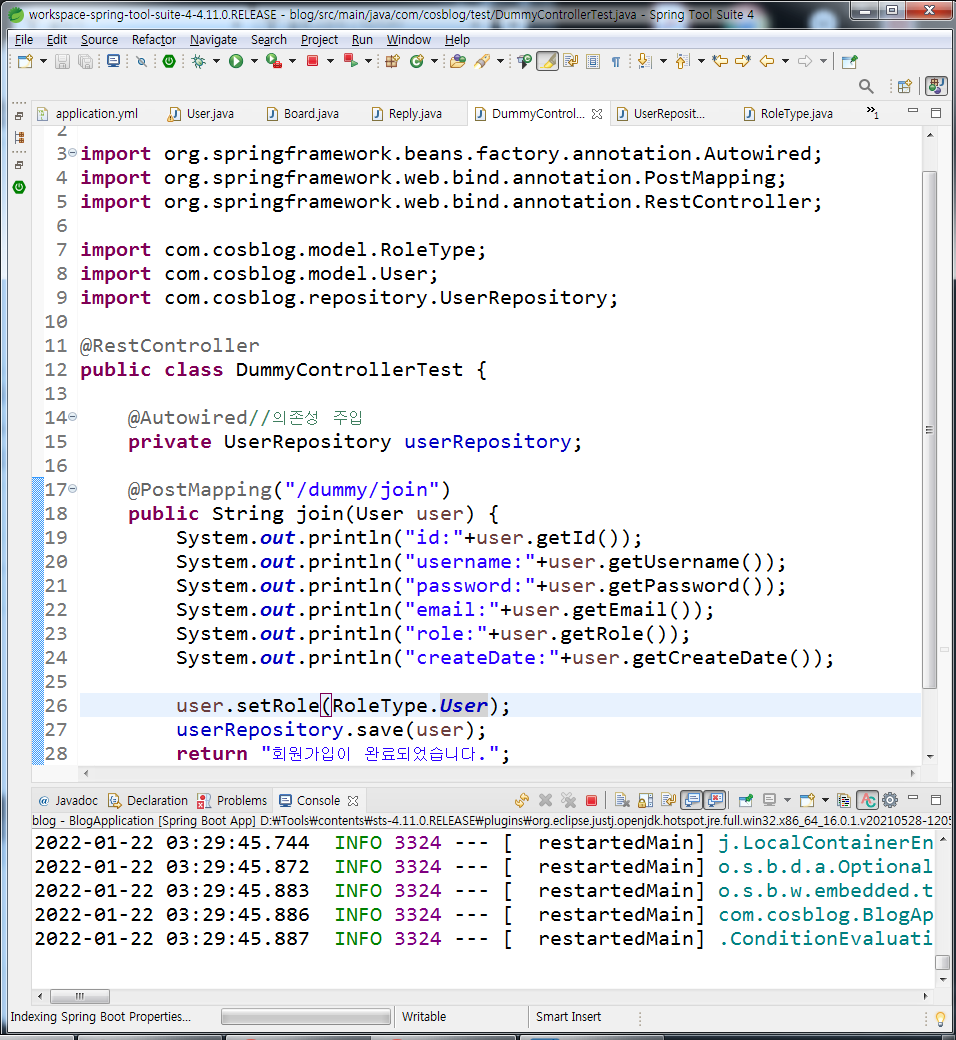Toggle Show Whitespace Characters pilcrow icon
The image size is (956, 1040).
pos(616,62)
